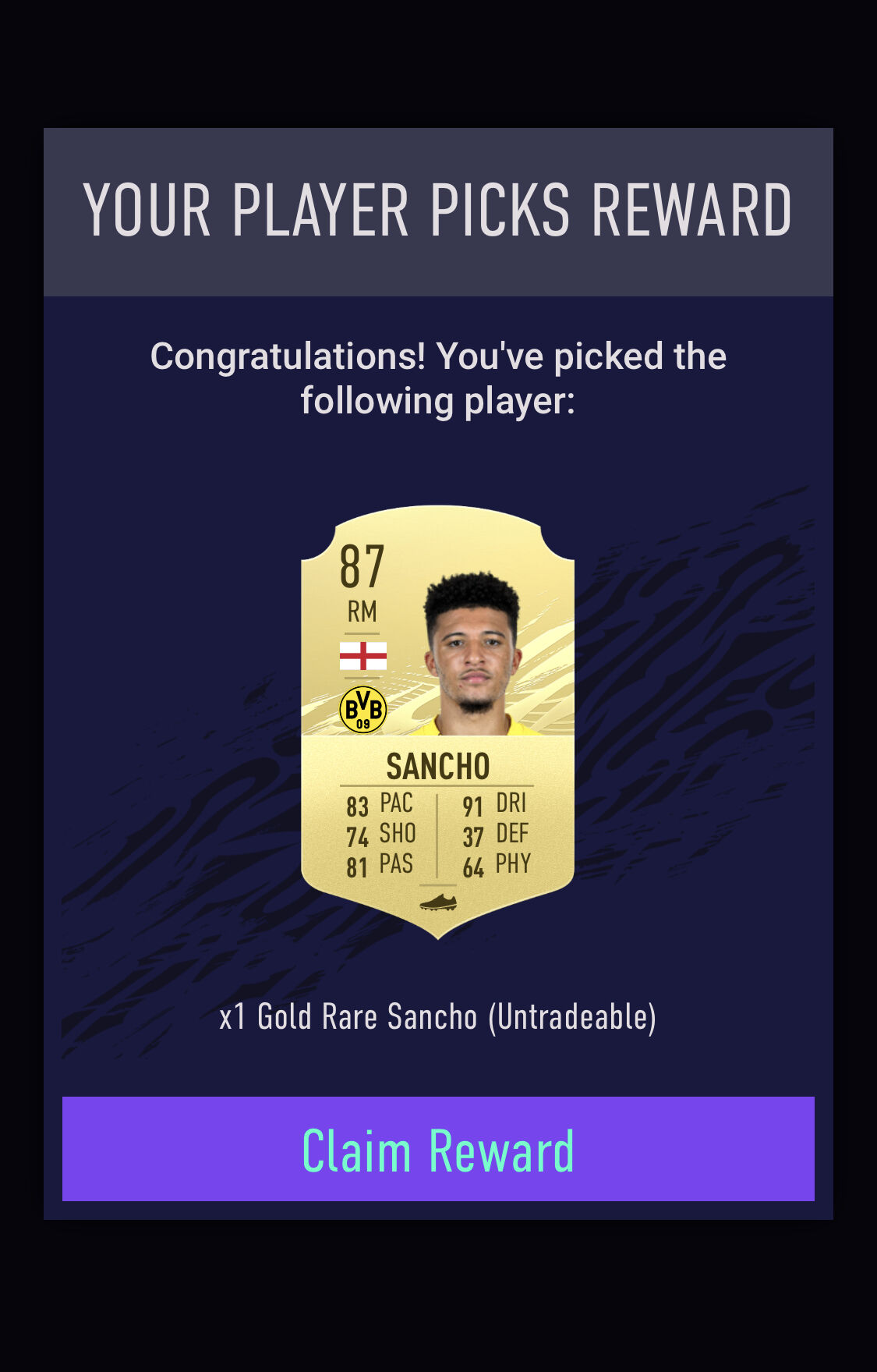The image size is (877, 1372).
Task: Click the Your Player Picks Reward header
Action: pos(438,211)
